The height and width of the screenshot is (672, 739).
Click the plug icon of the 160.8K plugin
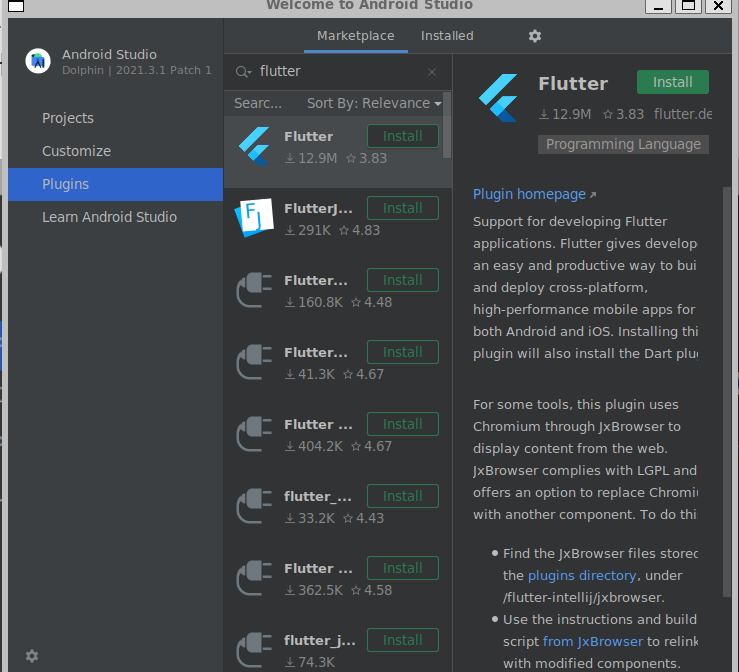[255, 290]
